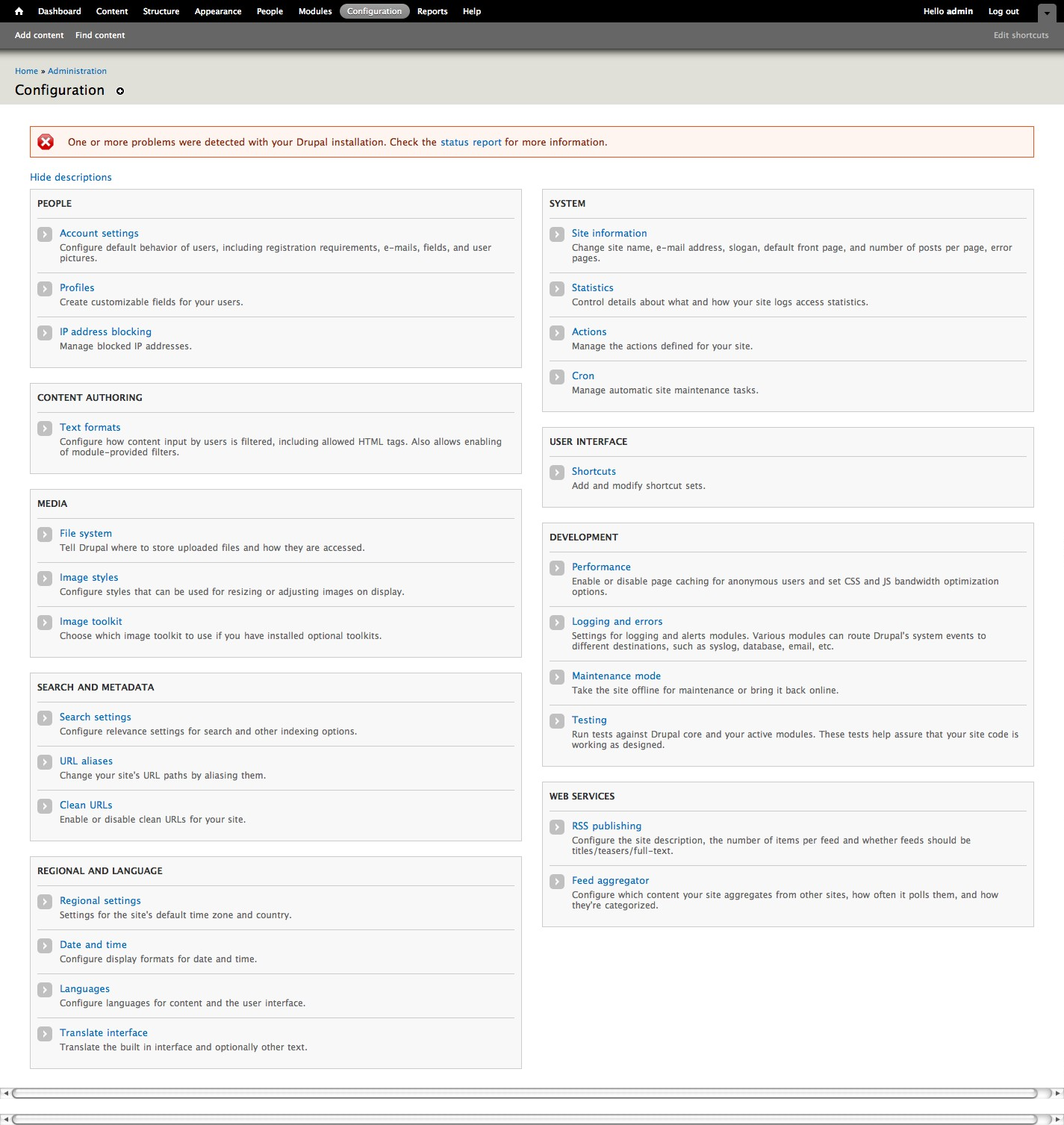Click the add-to-shortcuts plus icon beside Configuration
This screenshot has width=1064, height=1125.
point(120,91)
